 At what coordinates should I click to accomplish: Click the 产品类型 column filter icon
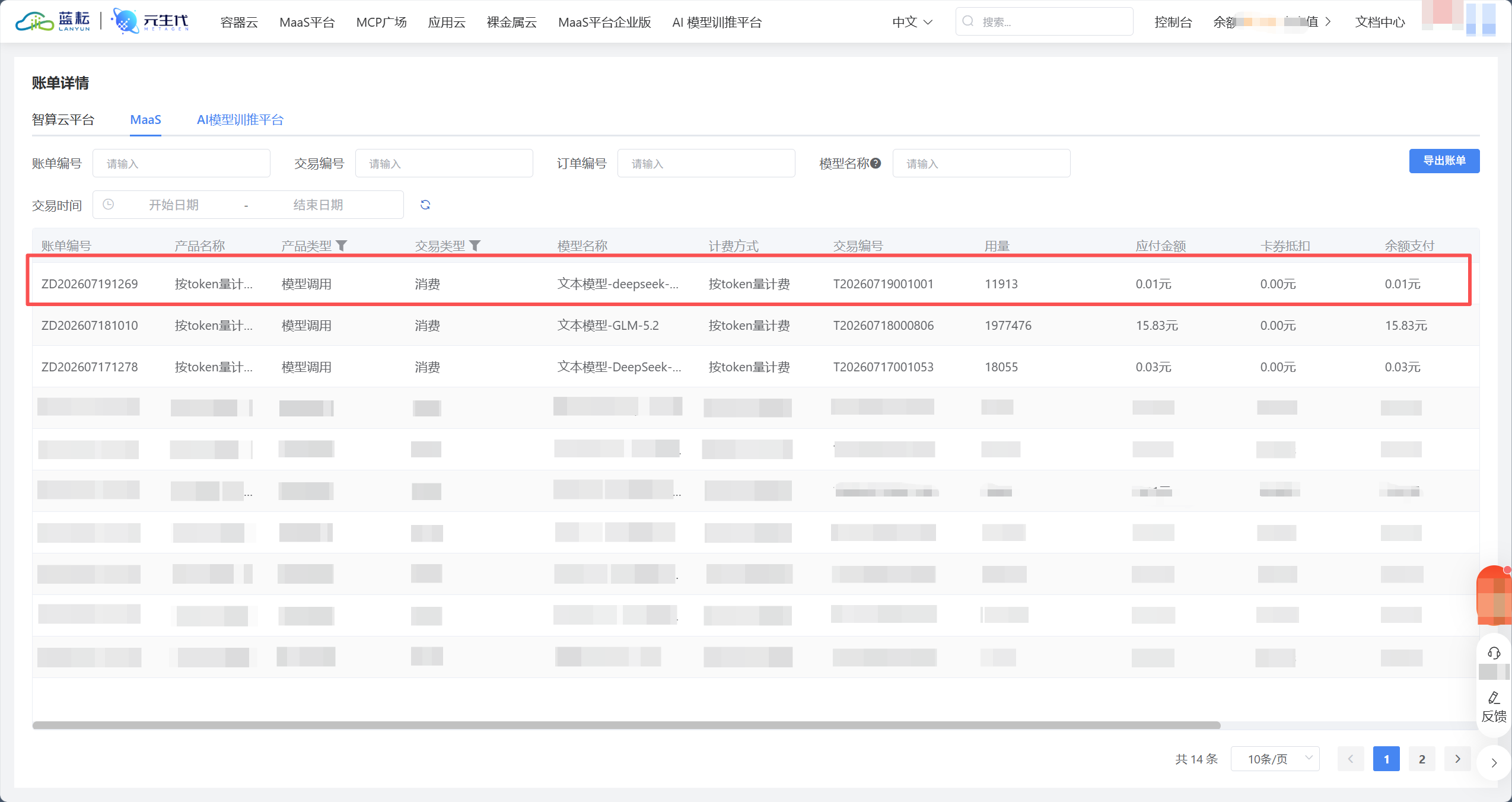coord(342,246)
